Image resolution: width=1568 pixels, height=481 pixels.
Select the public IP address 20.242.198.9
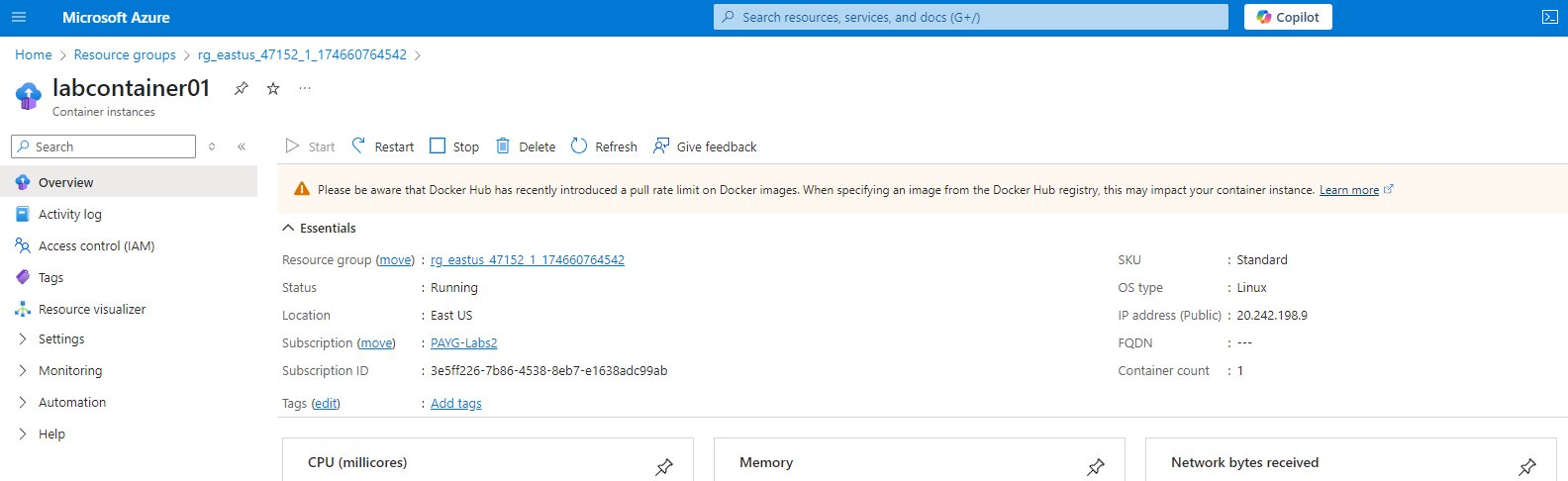[1272, 315]
